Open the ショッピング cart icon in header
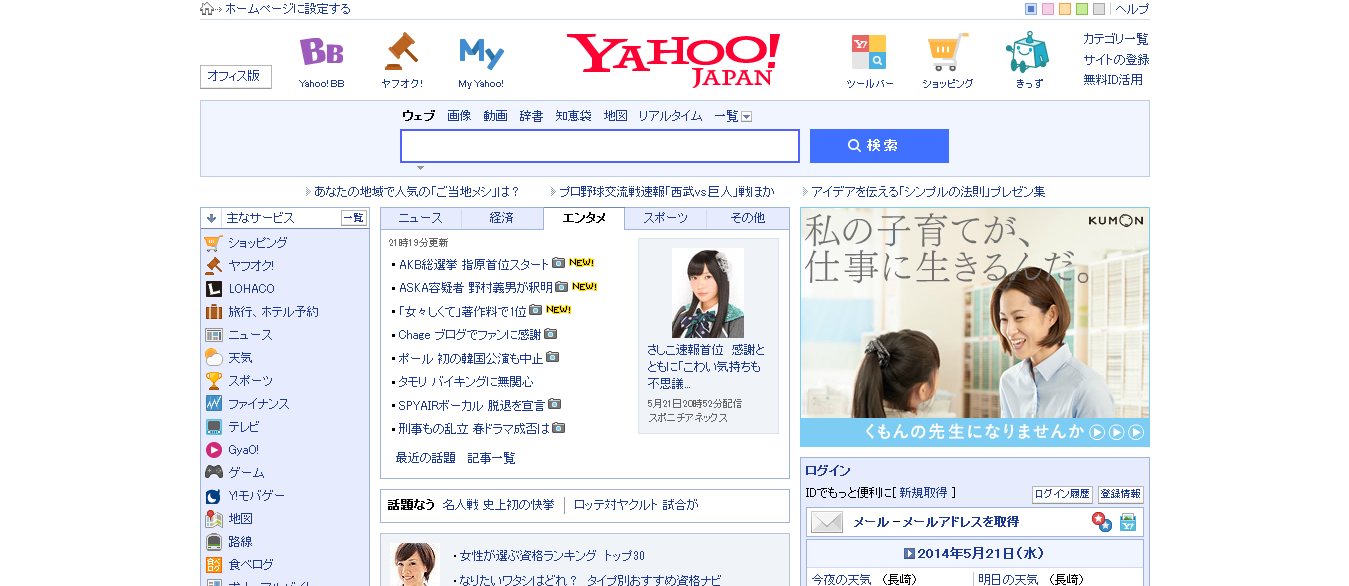The width and height of the screenshot is (1349, 586). (947, 52)
